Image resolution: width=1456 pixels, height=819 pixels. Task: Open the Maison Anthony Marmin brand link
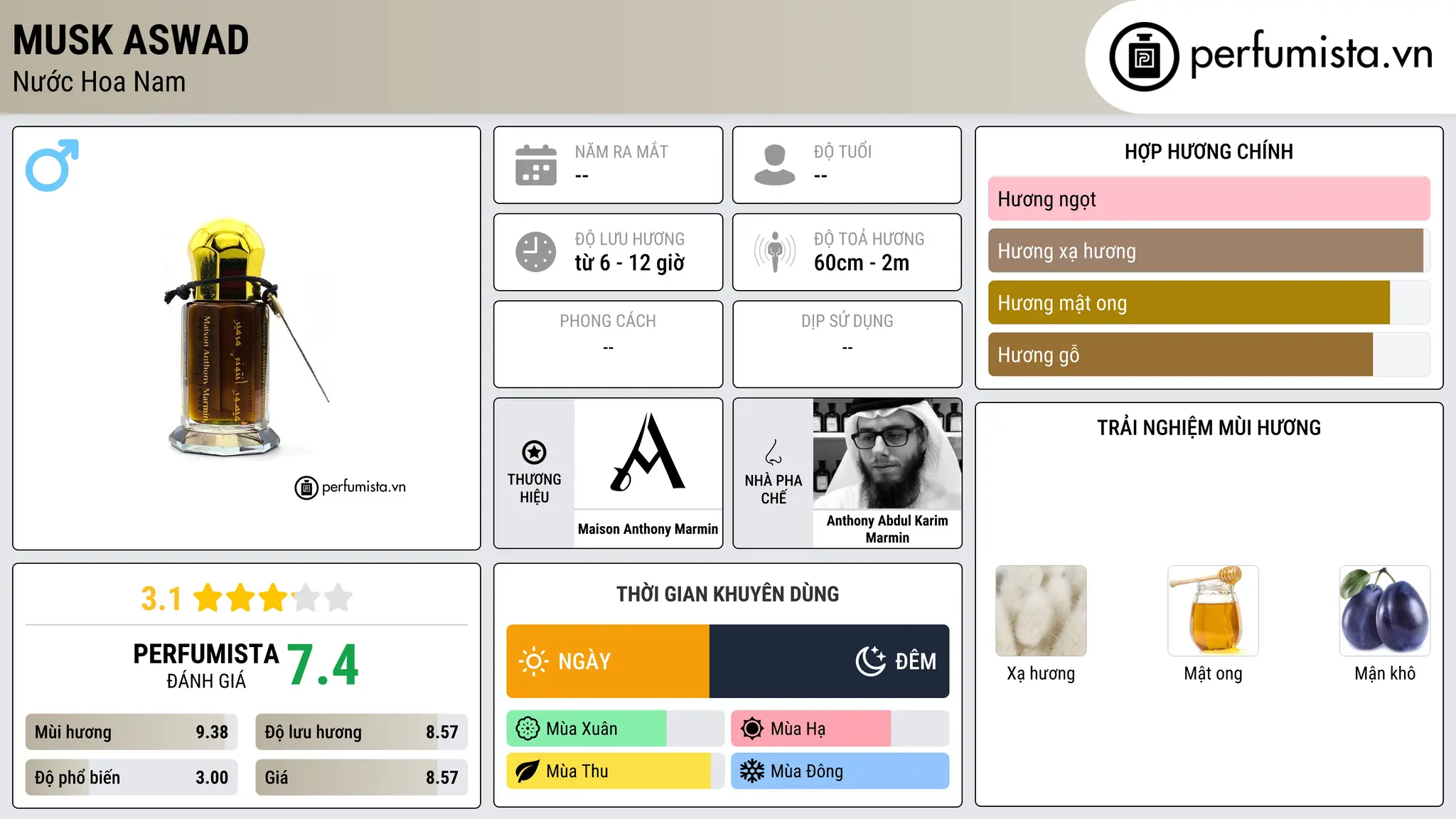(648, 529)
